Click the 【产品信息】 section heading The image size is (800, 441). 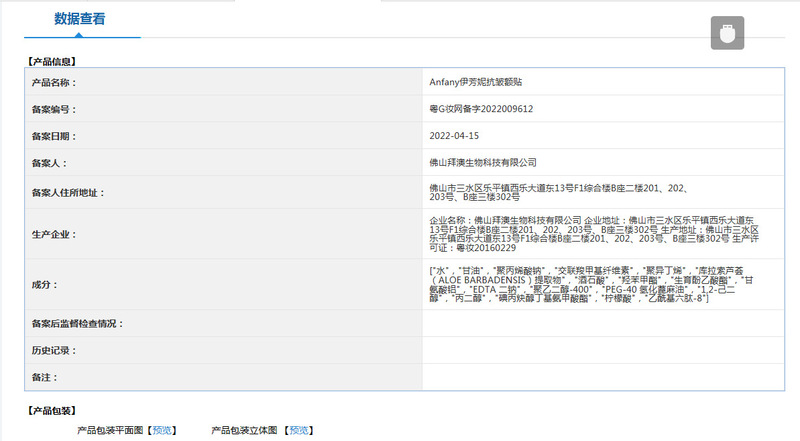pyautogui.click(x=52, y=62)
